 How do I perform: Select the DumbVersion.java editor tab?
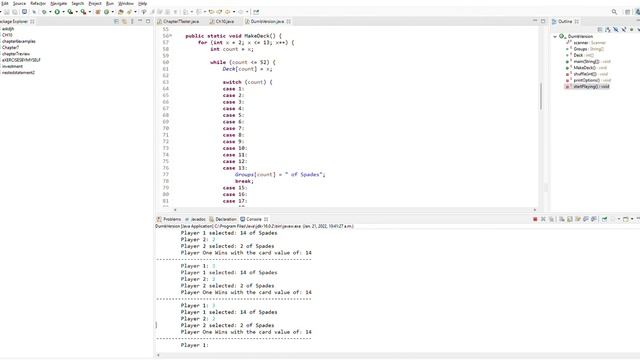click(267, 21)
